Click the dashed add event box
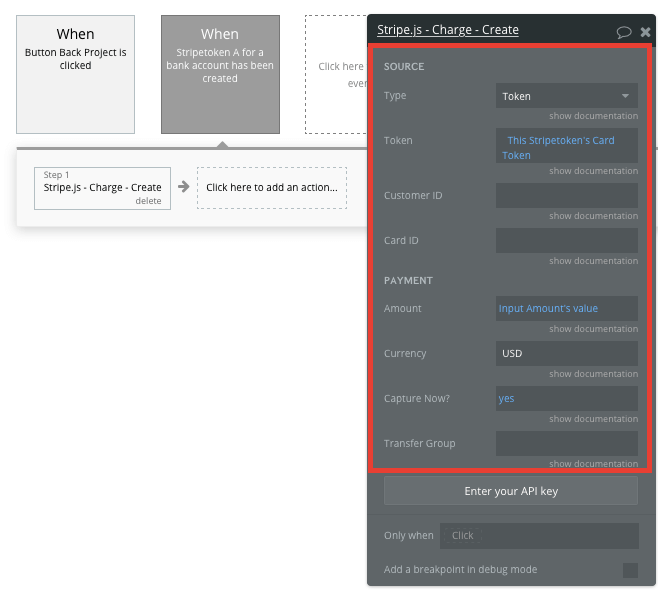Viewport: 658px width, 591px height. click(336, 75)
